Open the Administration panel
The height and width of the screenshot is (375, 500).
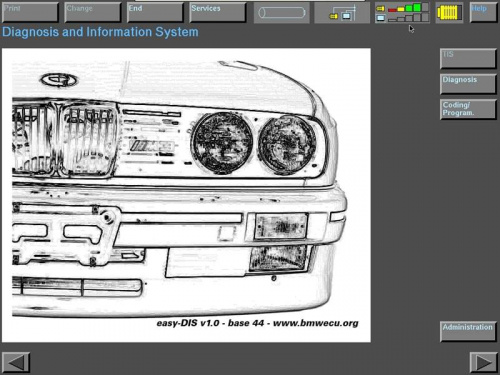468,332
